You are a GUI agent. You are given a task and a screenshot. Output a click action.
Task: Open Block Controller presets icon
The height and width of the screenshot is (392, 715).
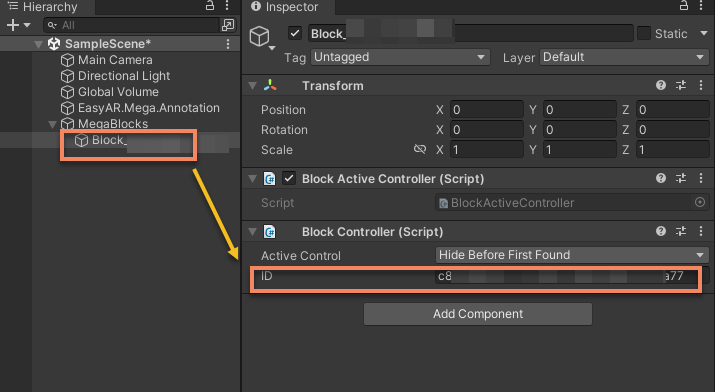(681, 231)
